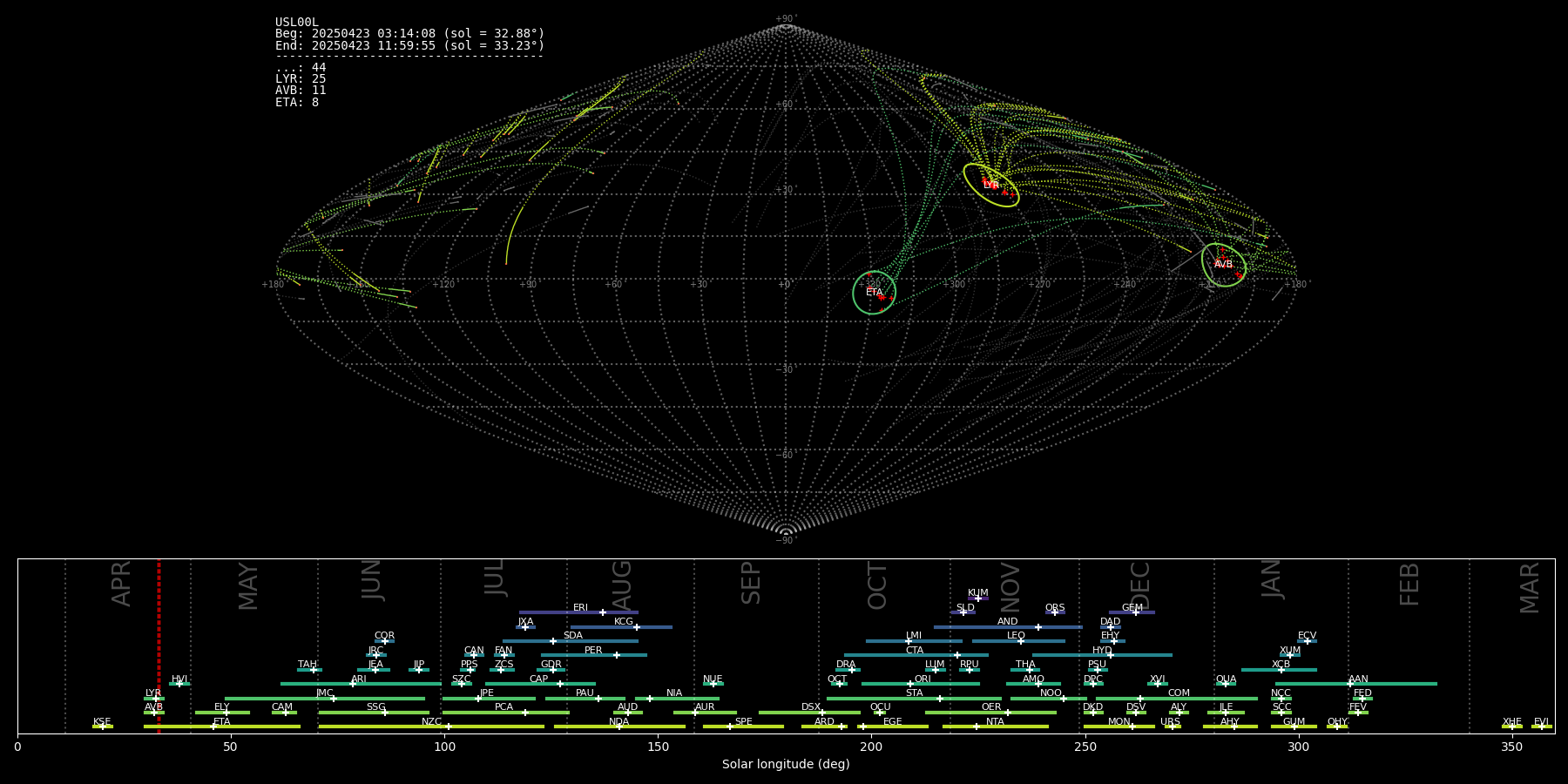Click the ERI shower bar
The width and height of the screenshot is (1568, 784).
click(x=578, y=612)
